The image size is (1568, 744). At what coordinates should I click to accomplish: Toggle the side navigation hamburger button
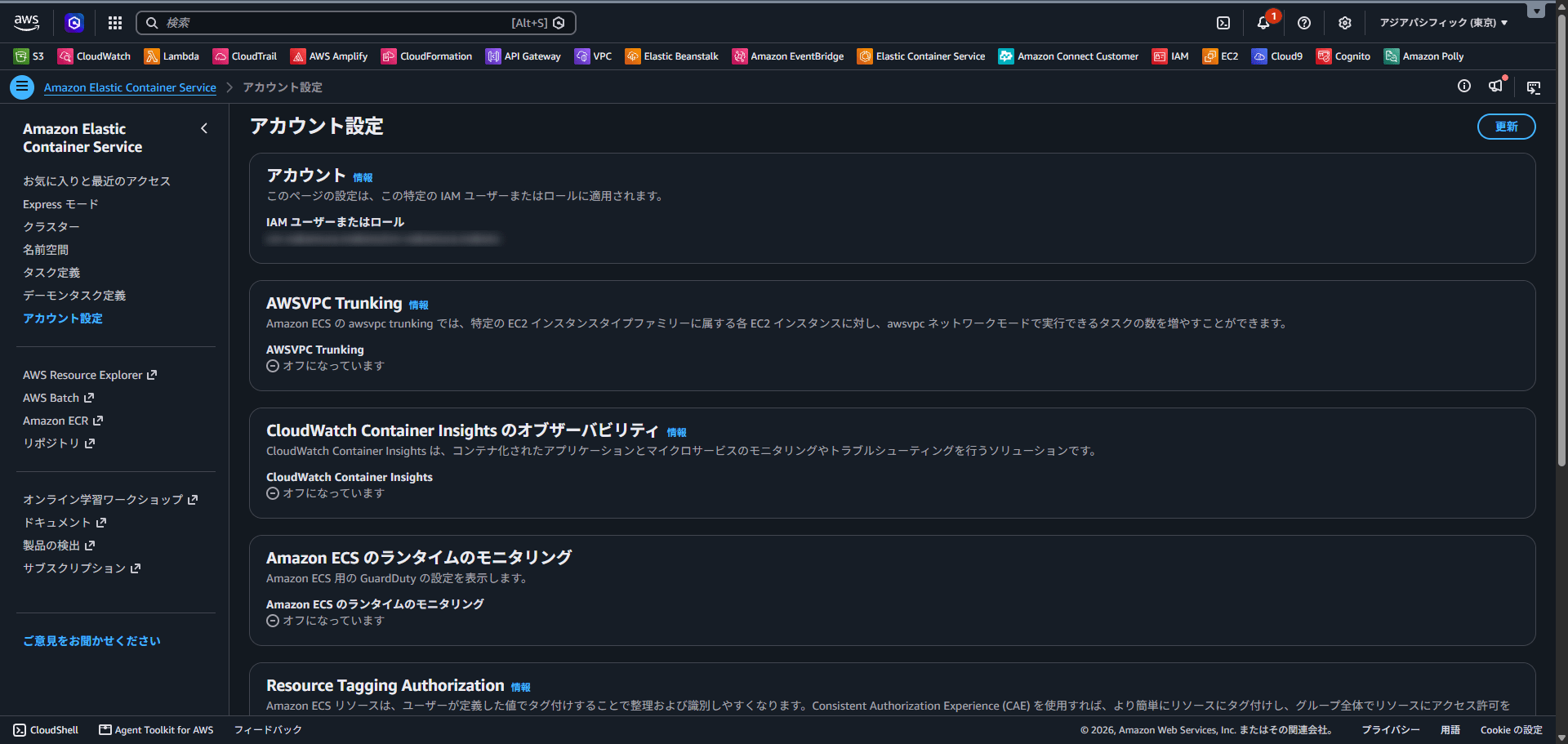[x=22, y=87]
